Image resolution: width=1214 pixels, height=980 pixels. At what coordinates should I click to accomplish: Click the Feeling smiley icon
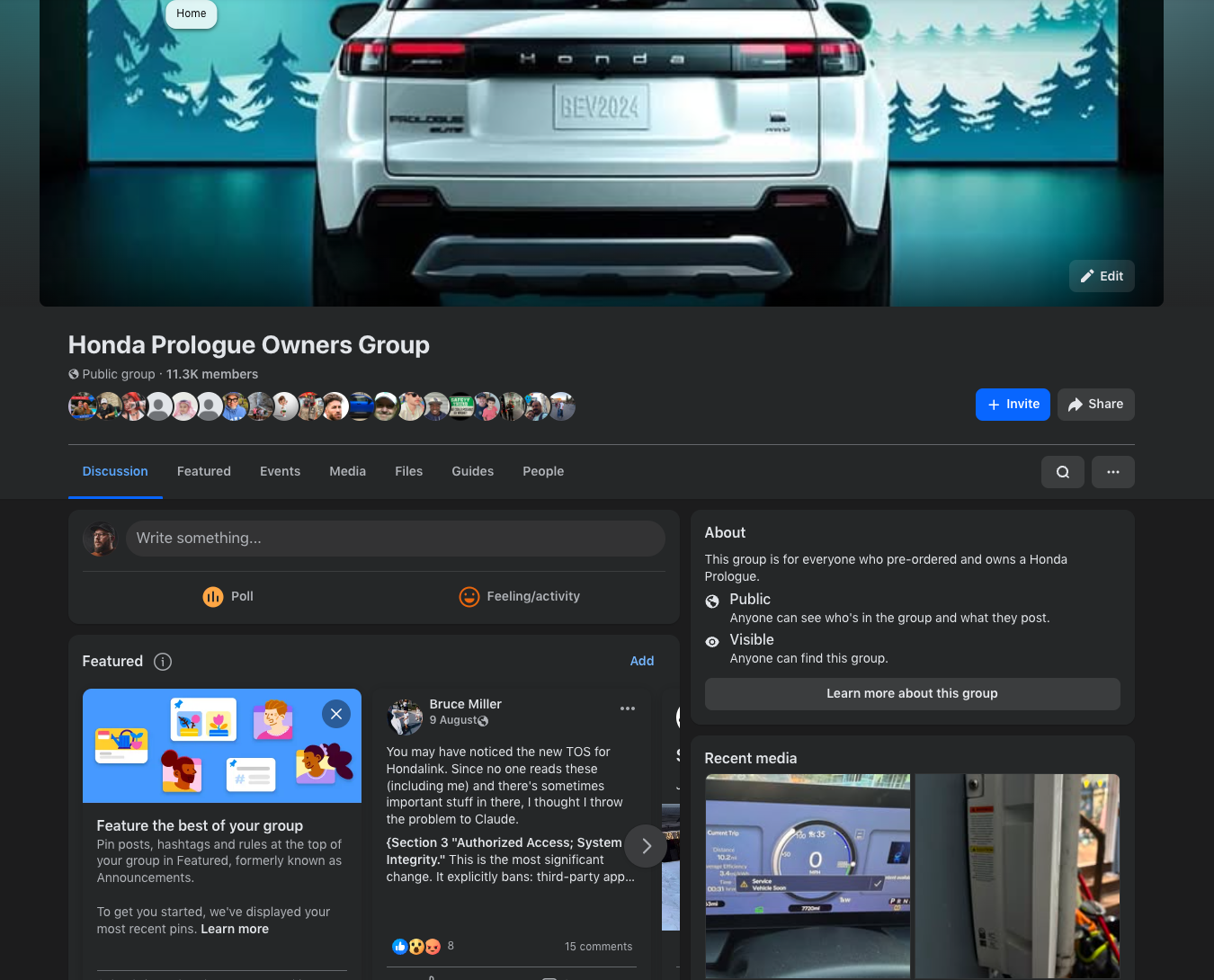pyautogui.click(x=469, y=597)
